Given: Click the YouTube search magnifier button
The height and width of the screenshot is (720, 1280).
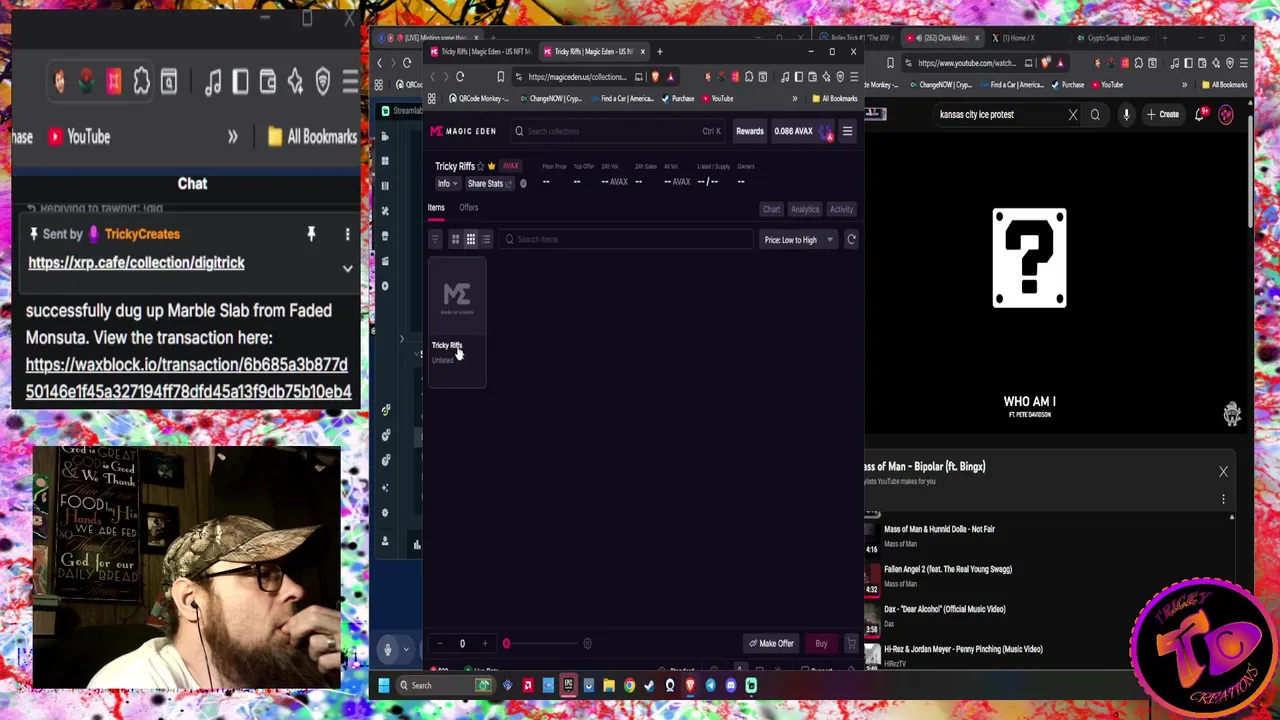Looking at the screenshot, I should (x=1095, y=115).
